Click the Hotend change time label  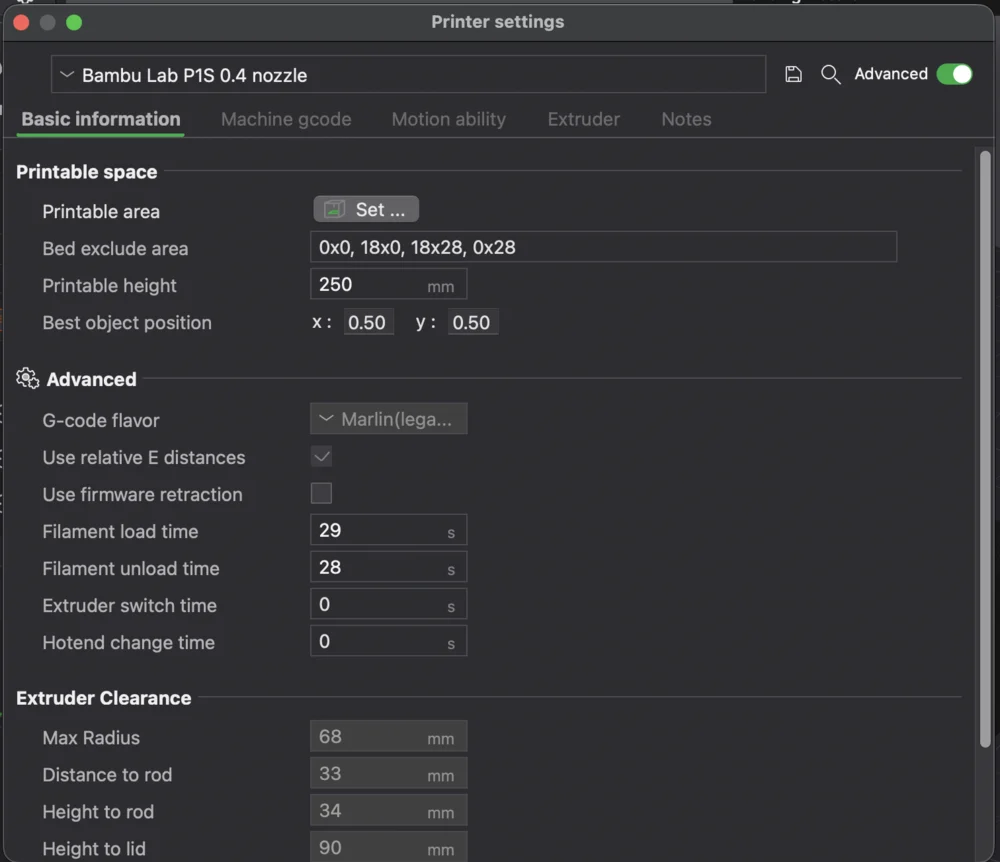128,643
